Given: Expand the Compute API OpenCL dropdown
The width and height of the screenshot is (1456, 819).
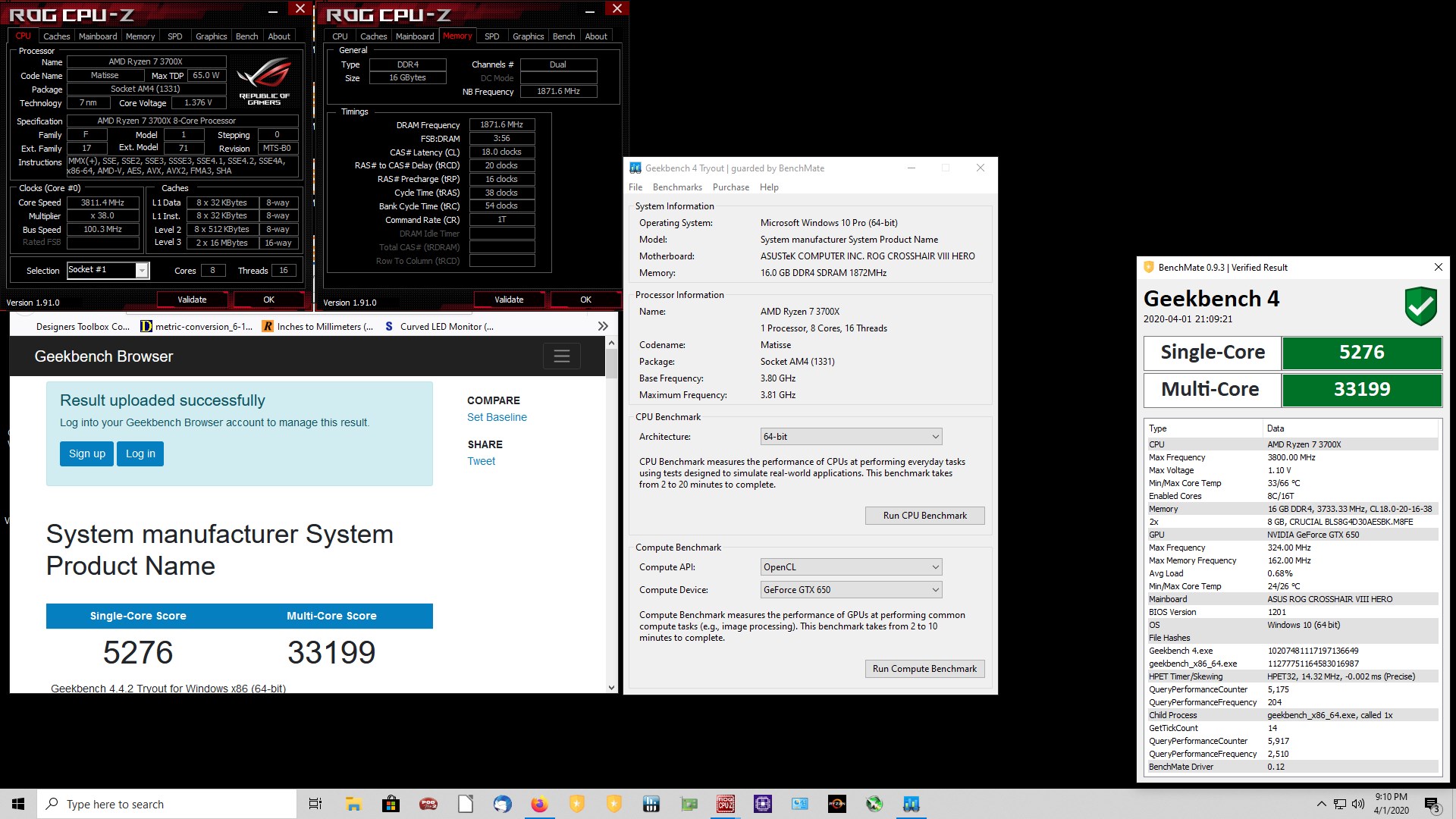Looking at the screenshot, I should (x=852, y=567).
